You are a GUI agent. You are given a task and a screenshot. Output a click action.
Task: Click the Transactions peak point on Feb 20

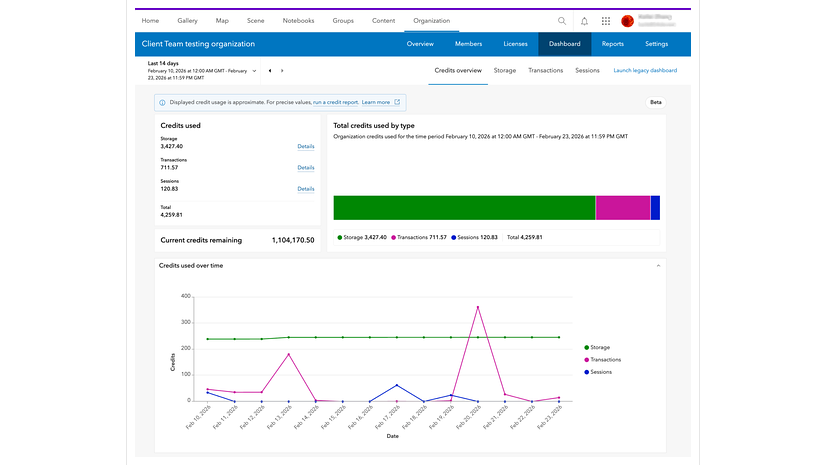tap(478, 307)
